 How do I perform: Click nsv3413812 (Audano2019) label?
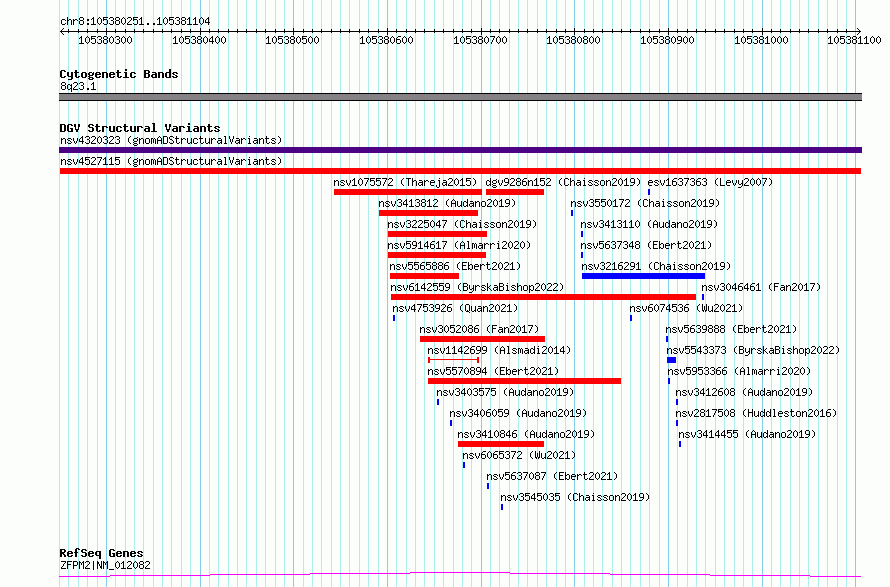(447, 203)
